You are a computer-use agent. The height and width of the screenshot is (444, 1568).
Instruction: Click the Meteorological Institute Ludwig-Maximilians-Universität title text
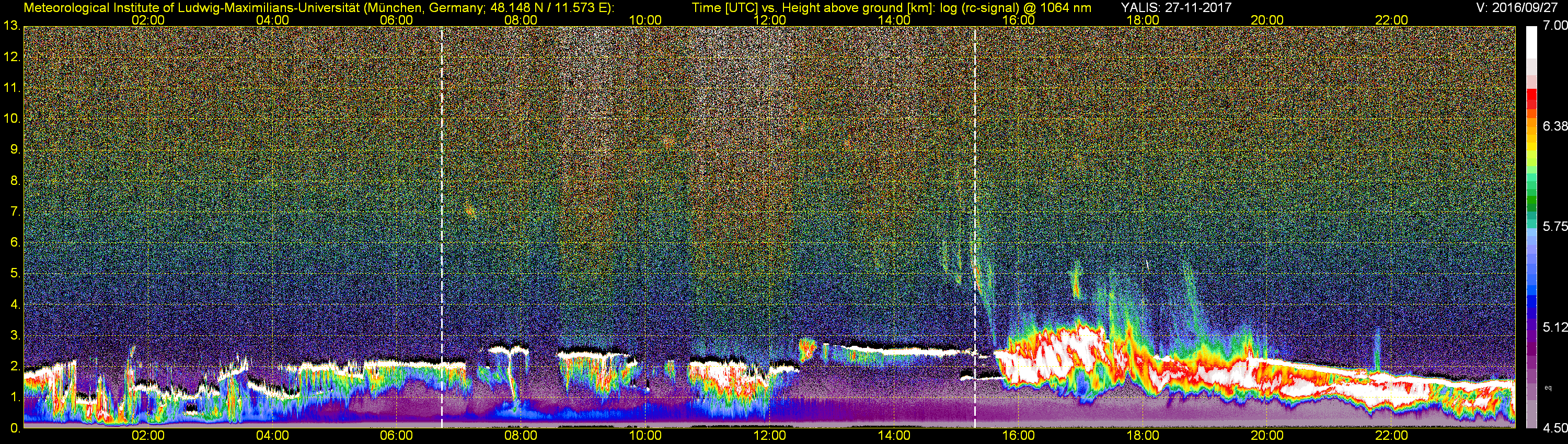319,8
